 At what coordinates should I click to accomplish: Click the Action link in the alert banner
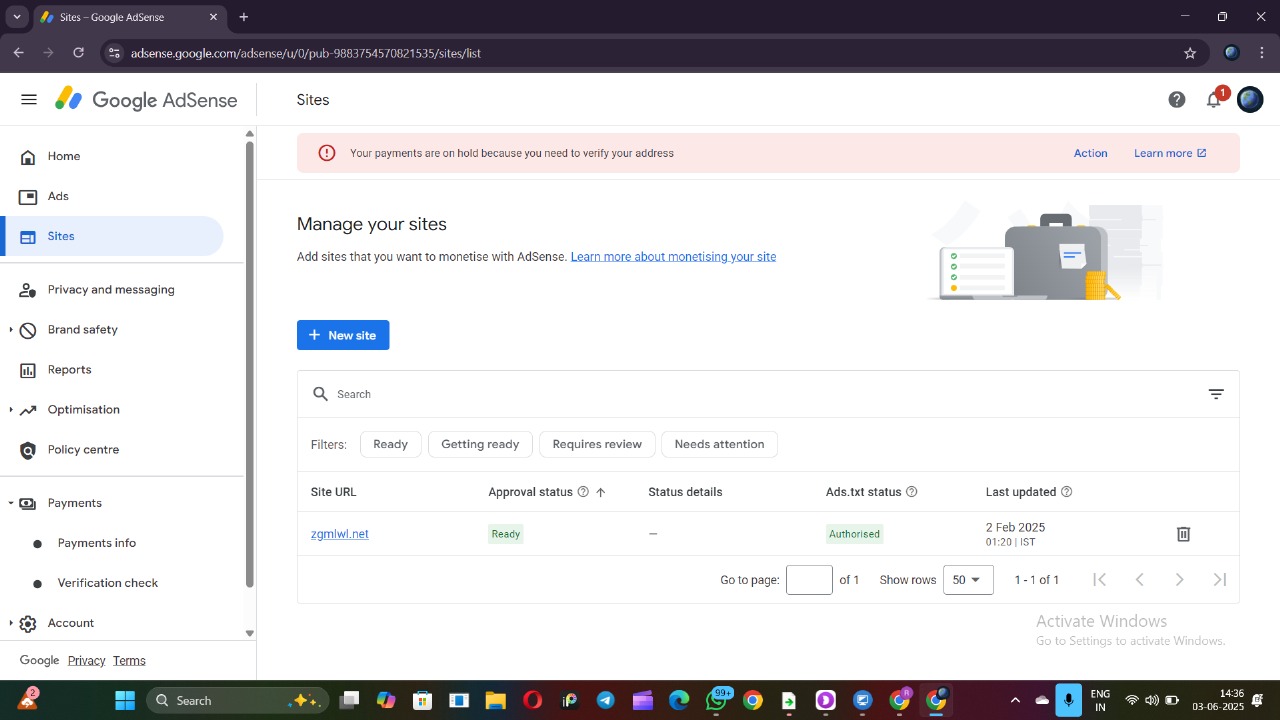pyautogui.click(x=1090, y=153)
